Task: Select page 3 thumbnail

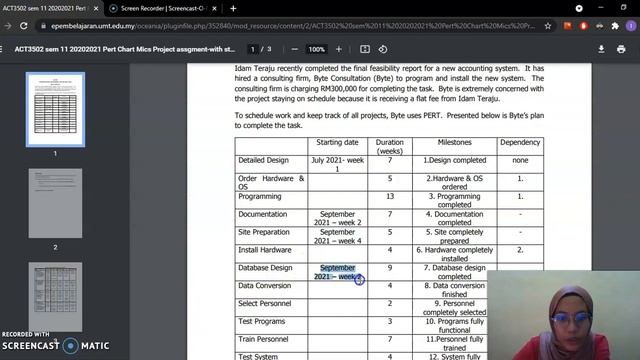Action: pyautogui.click(x=56, y=297)
